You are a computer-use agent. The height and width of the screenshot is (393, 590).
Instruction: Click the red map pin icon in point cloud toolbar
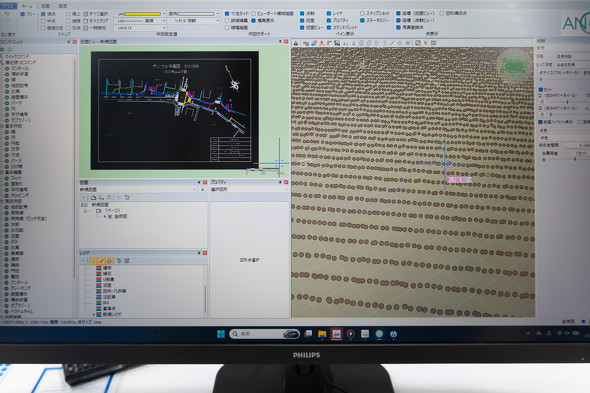point(426,43)
